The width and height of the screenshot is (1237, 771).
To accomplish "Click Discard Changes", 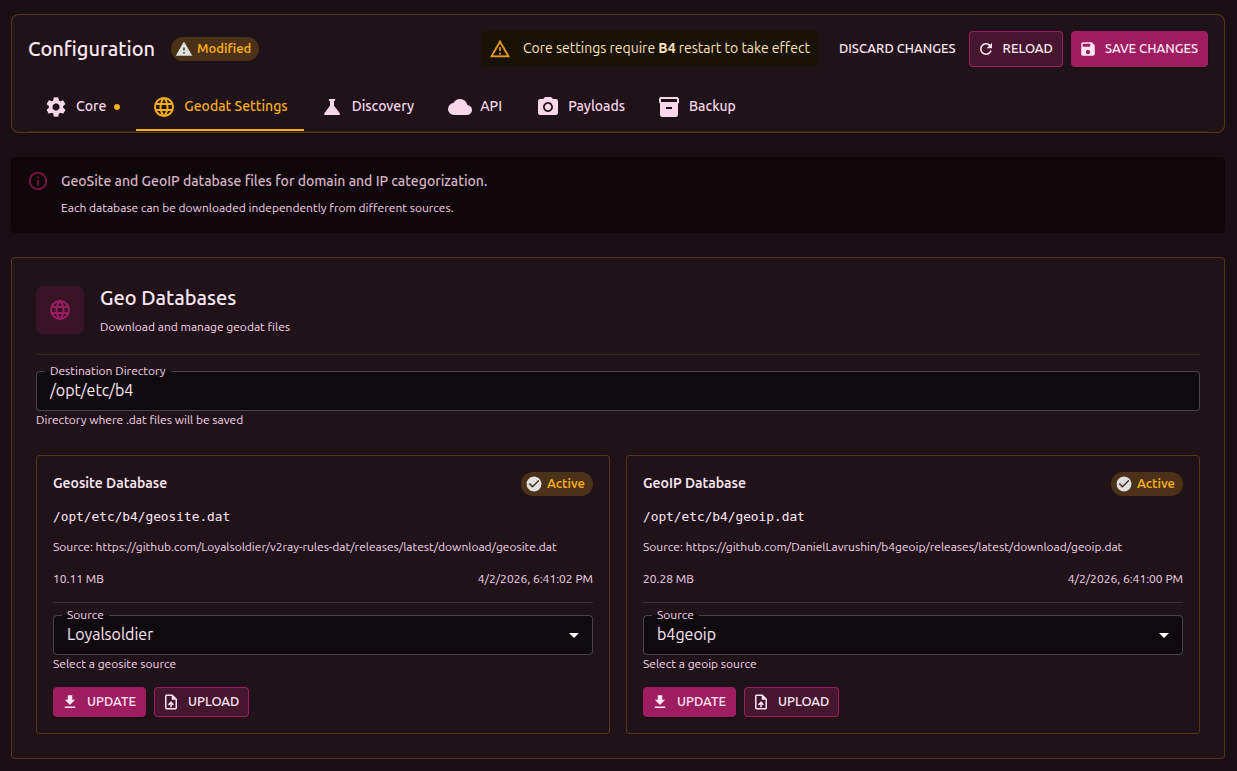I will tap(897, 49).
